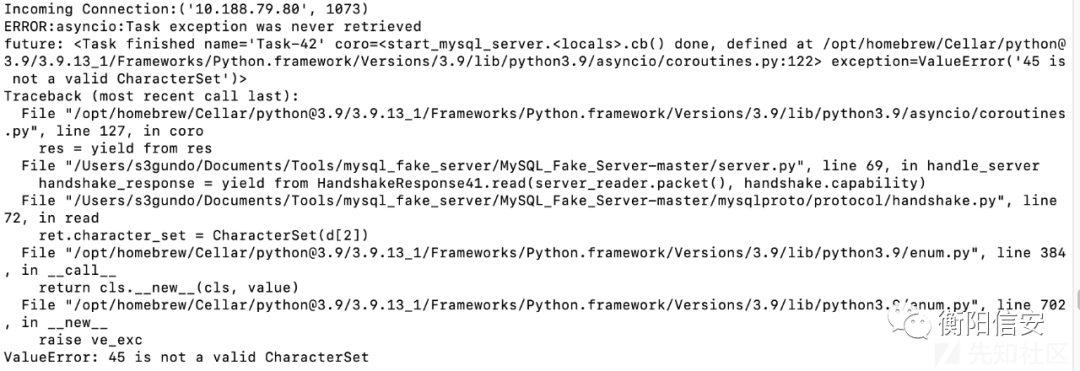1080x371 pixels.
Task: Click the handshake_response yield from code line
Action: [x=482, y=183]
